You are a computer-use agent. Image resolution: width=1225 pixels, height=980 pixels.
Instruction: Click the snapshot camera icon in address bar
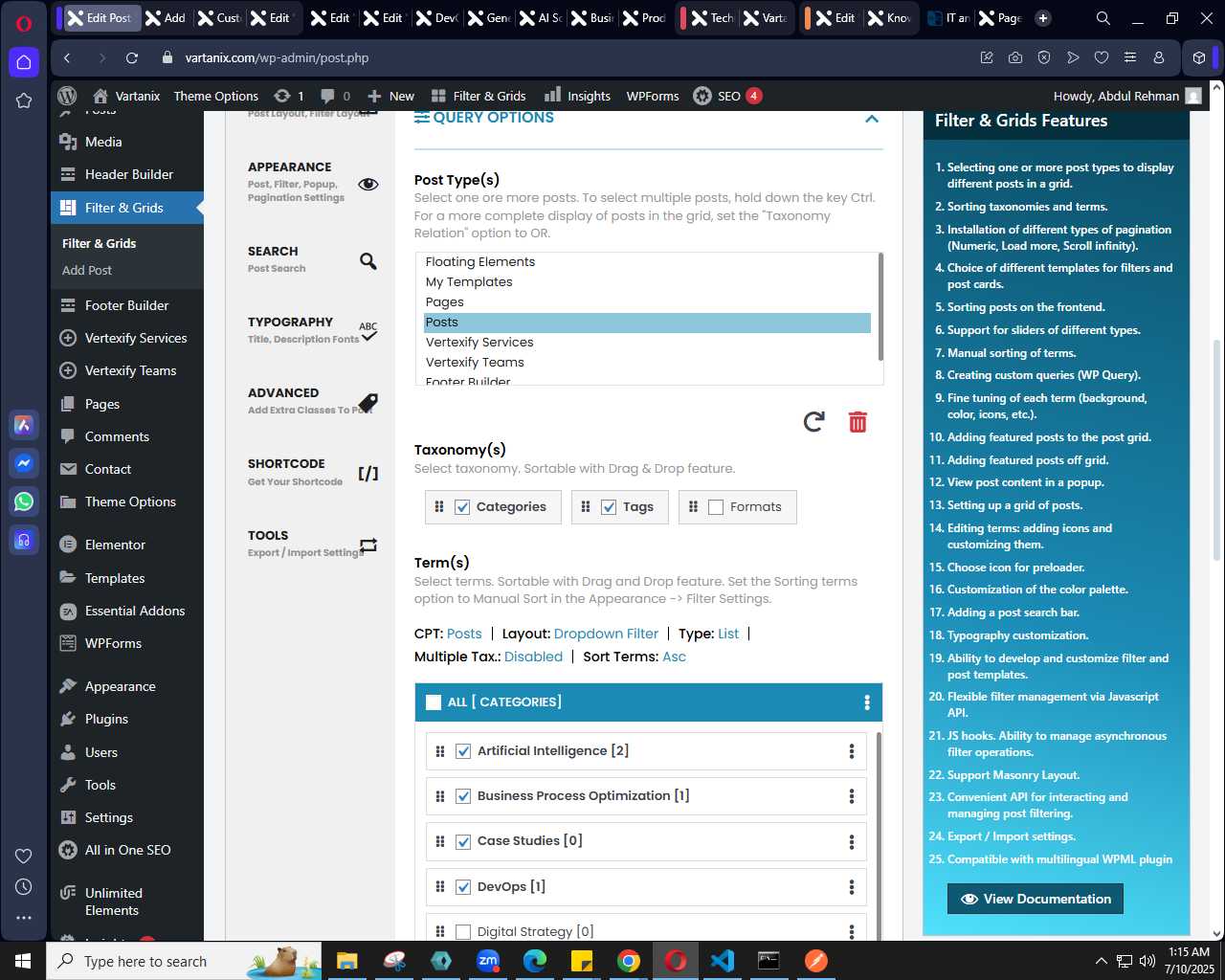tap(1015, 57)
